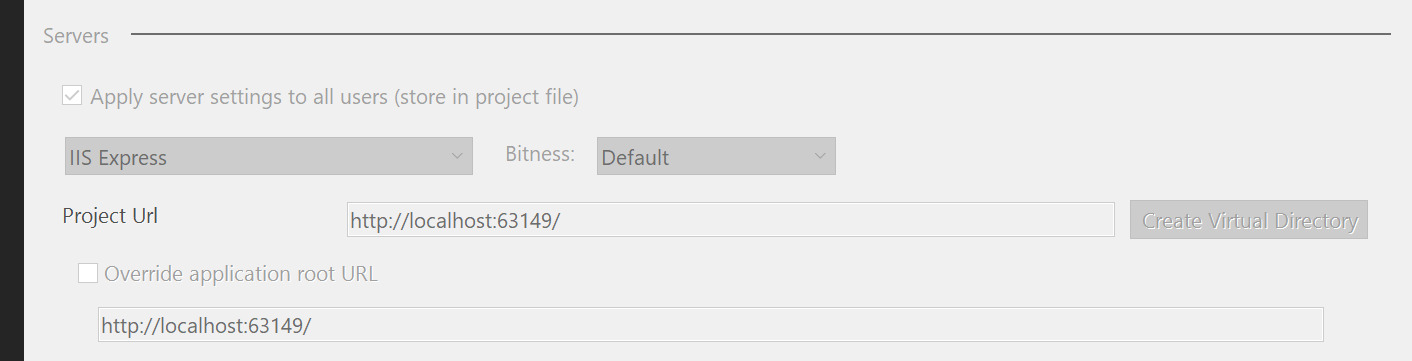Image resolution: width=1412 pixels, height=361 pixels.
Task: Click into the override root URL text box
Action: point(711,325)
